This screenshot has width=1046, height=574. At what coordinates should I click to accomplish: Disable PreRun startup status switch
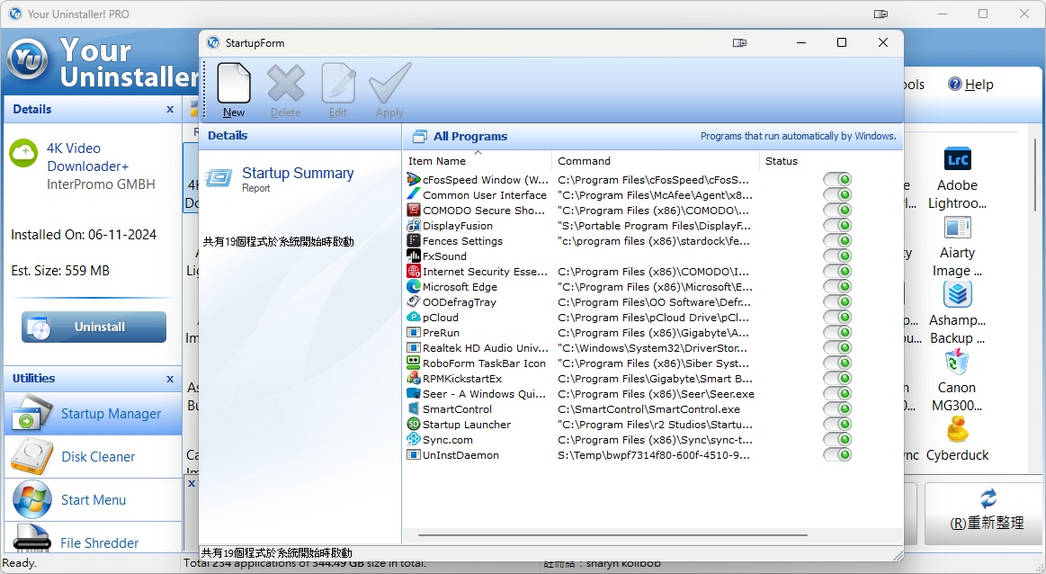click(x=837, y=333)
